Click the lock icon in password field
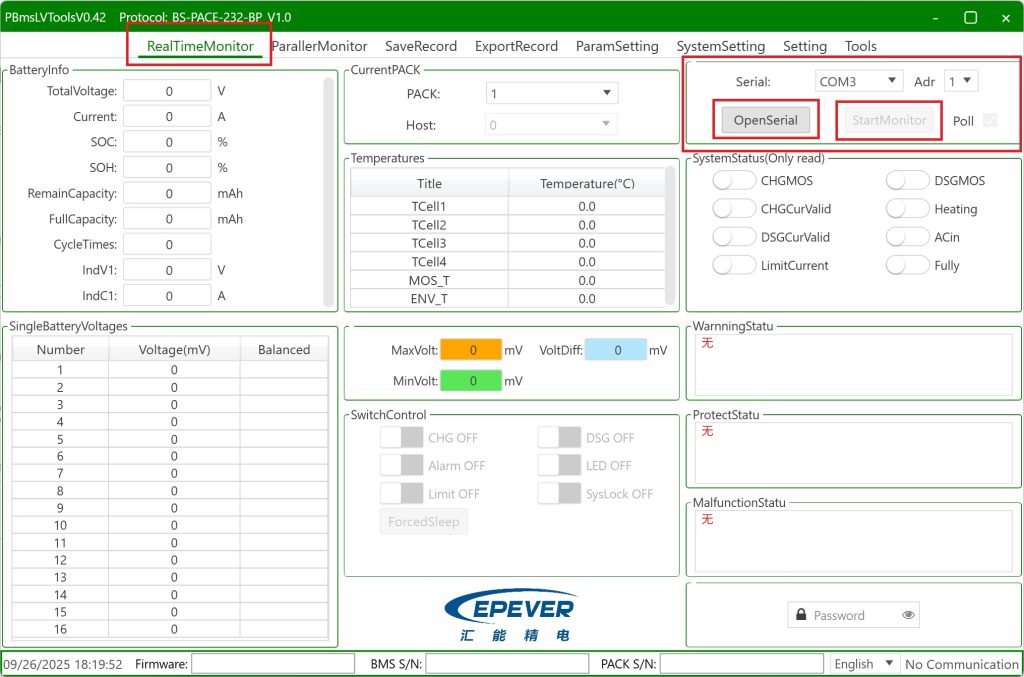Image resolution: width=1024 pixels, height=677 pixels. click(800, 615)
